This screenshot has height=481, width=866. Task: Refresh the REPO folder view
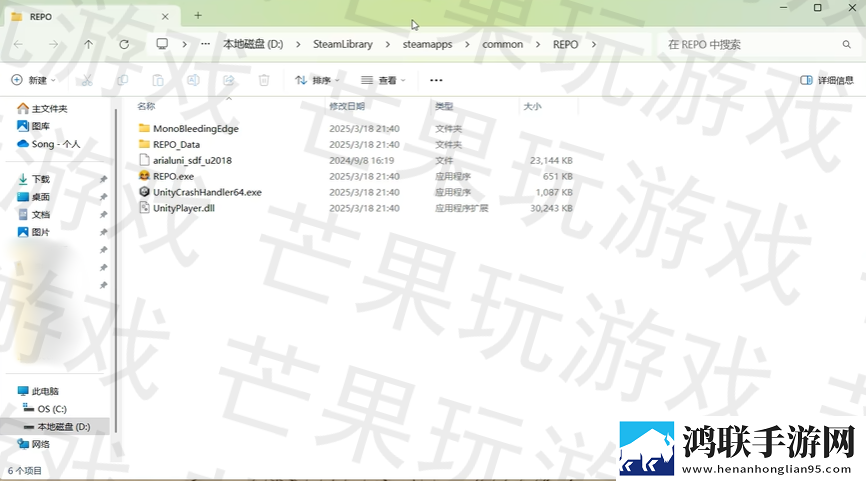[x=124, y=44]
